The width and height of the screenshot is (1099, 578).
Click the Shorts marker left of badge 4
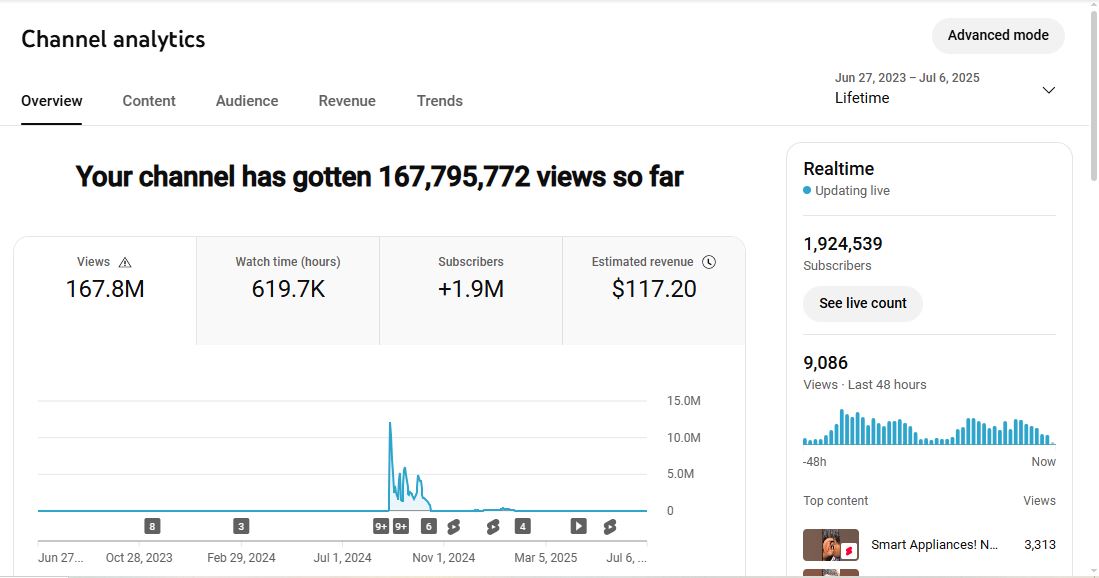[x=493, y=526]
